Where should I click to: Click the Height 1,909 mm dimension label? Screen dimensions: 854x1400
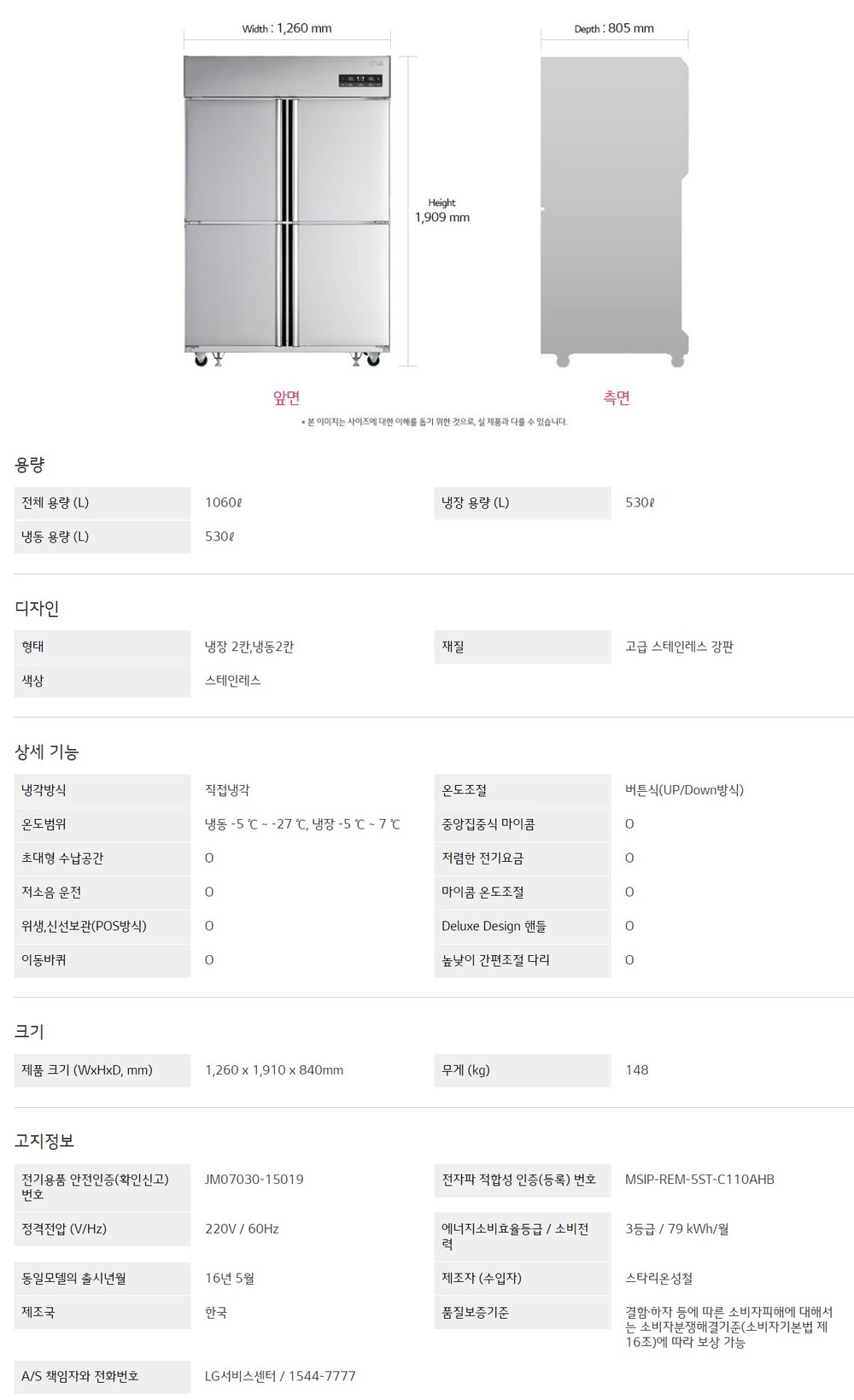(x=442, y=211)
